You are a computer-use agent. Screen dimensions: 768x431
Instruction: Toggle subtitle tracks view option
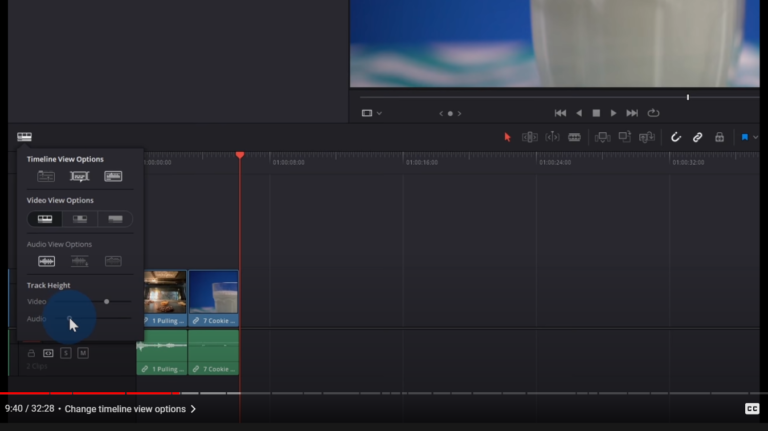pyautogui.click(x=79, y=176)
